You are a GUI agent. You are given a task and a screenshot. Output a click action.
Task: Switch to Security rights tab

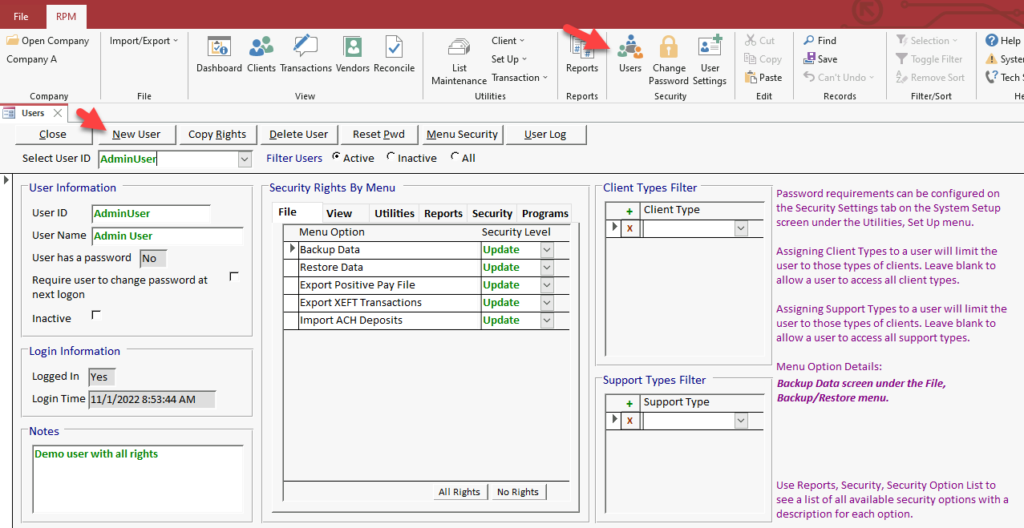tap(492, 213)
